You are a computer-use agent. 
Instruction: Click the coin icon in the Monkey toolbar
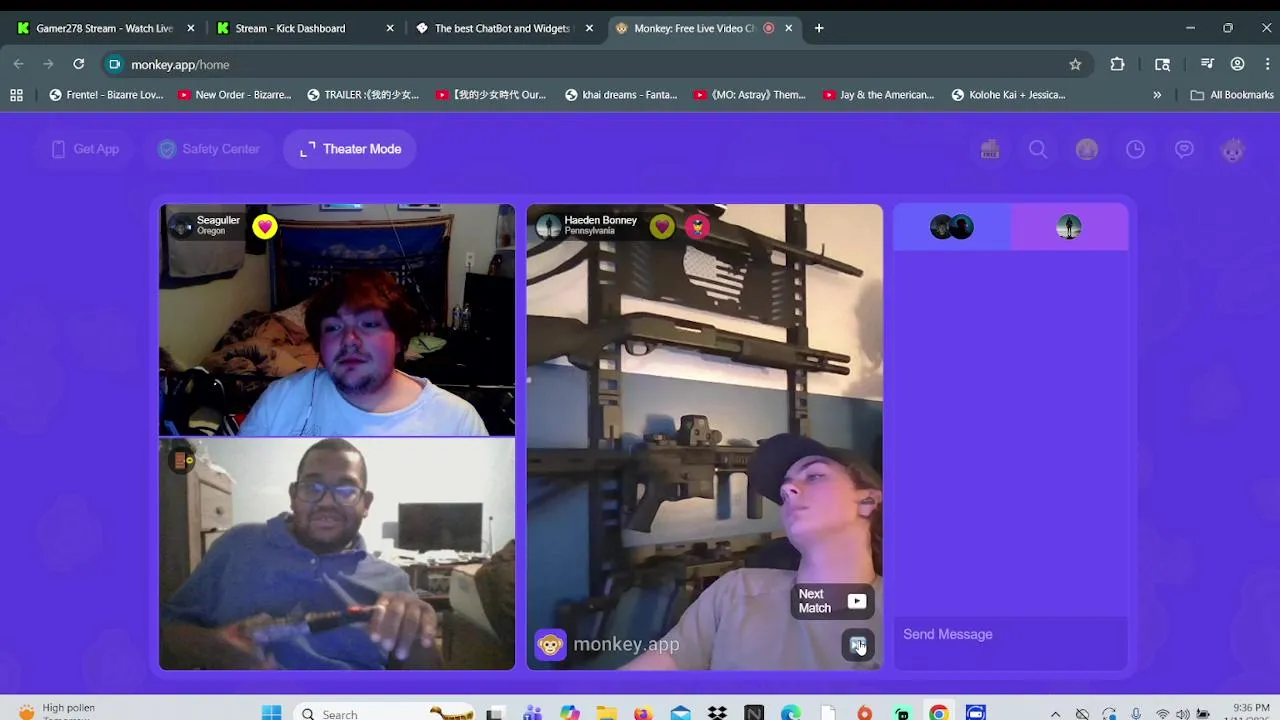tap(1087, 149)
